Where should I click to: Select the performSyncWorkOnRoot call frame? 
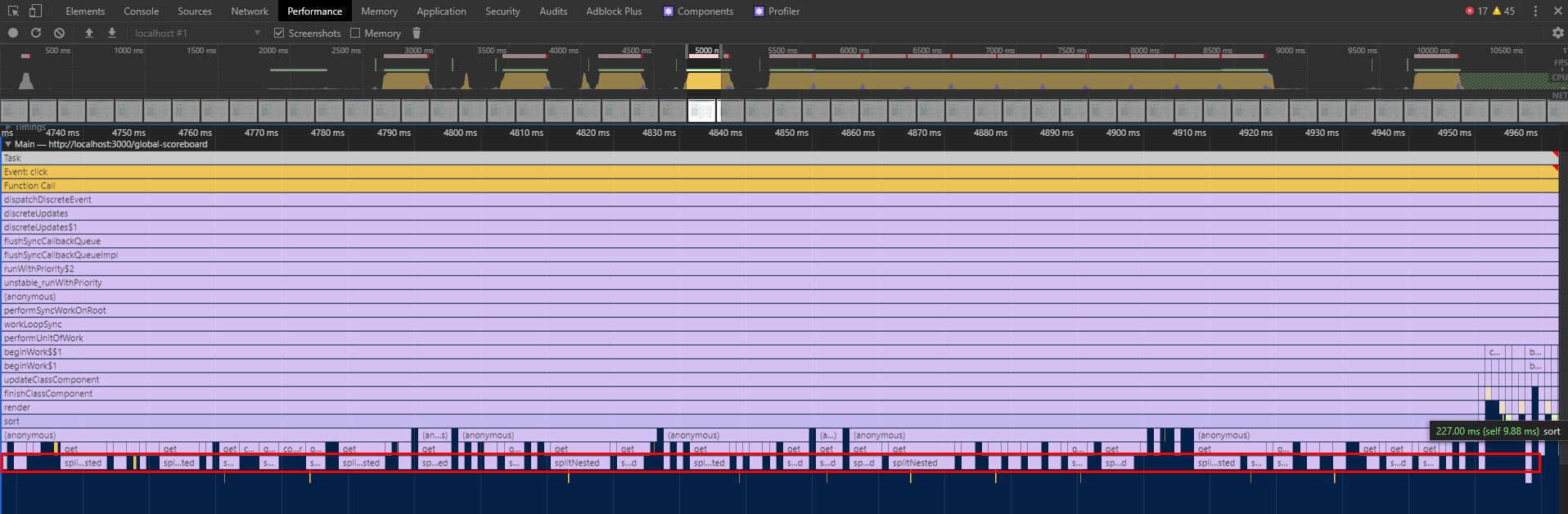coord(779,310)
